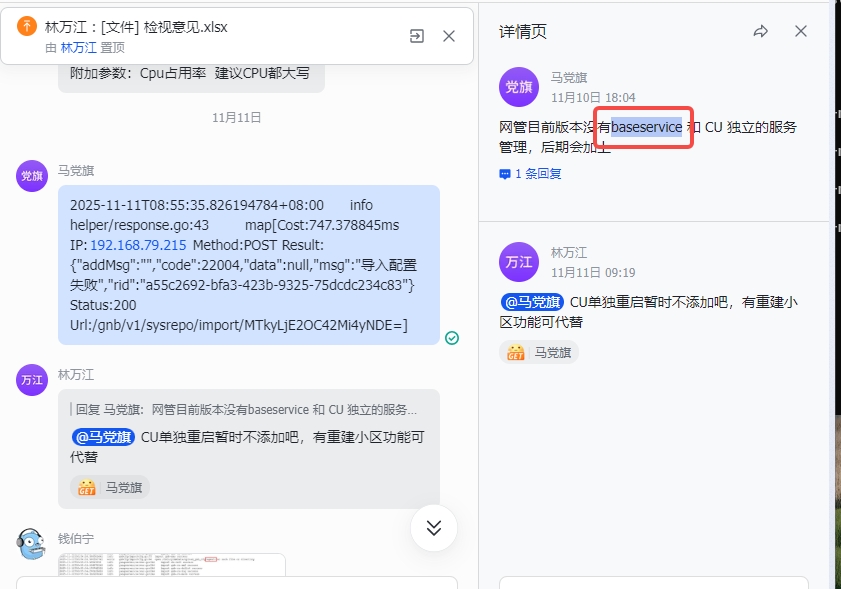Click the green read-status check icon
841x589 pixels.
coord(452,338)
